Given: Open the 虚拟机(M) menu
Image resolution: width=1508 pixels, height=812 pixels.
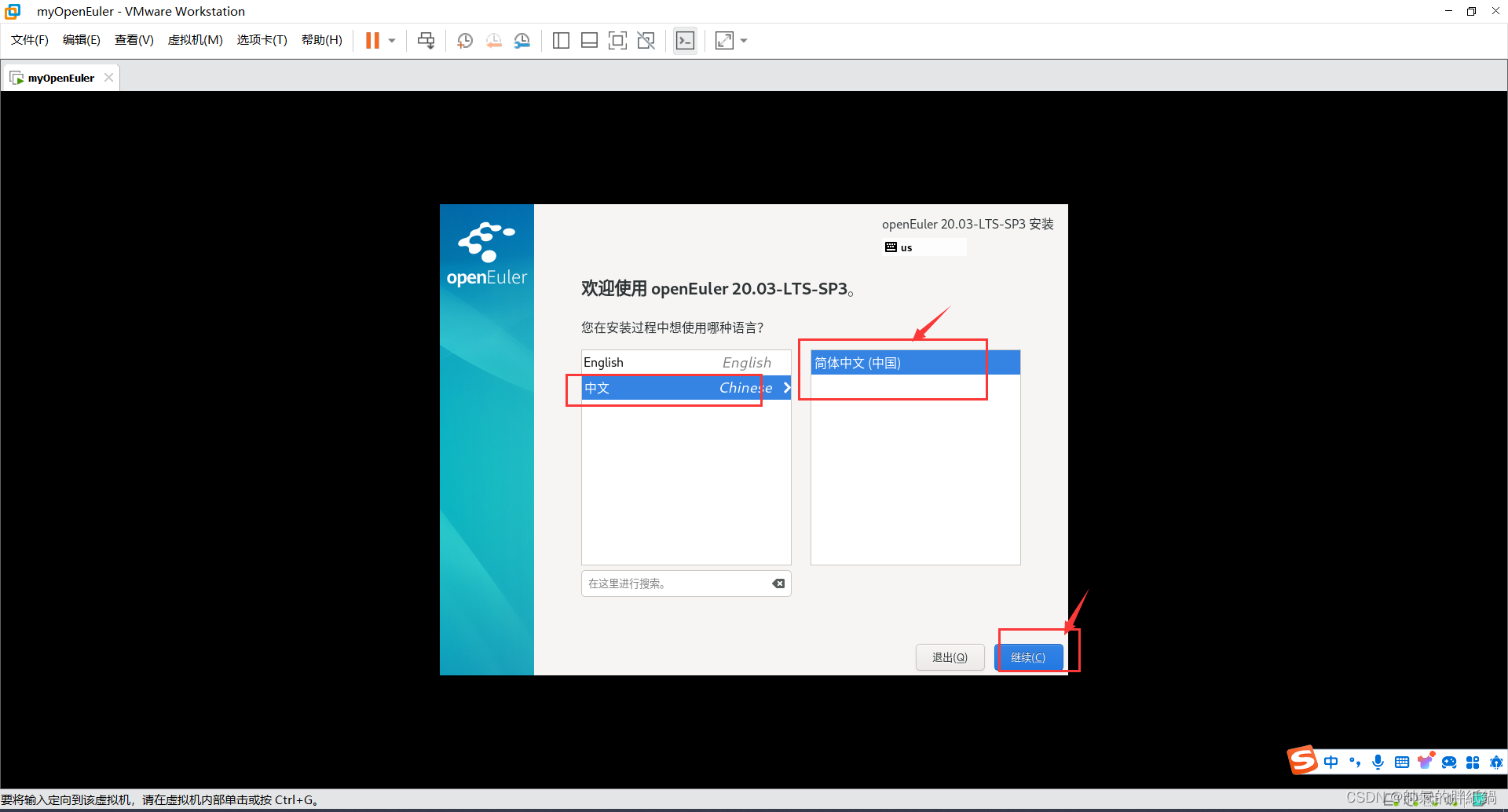Looking at the screenshot, I should pyautogui.click(x=196, y=40).
